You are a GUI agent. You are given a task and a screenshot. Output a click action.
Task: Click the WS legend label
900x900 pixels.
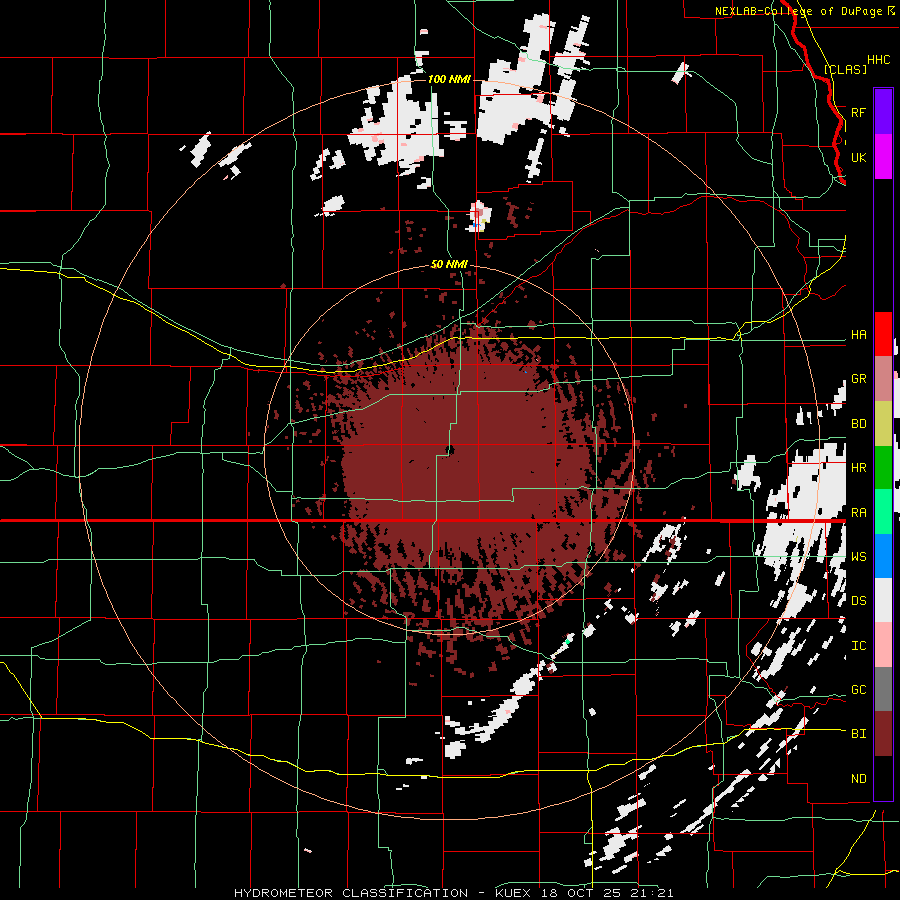(x=858, y=556)
